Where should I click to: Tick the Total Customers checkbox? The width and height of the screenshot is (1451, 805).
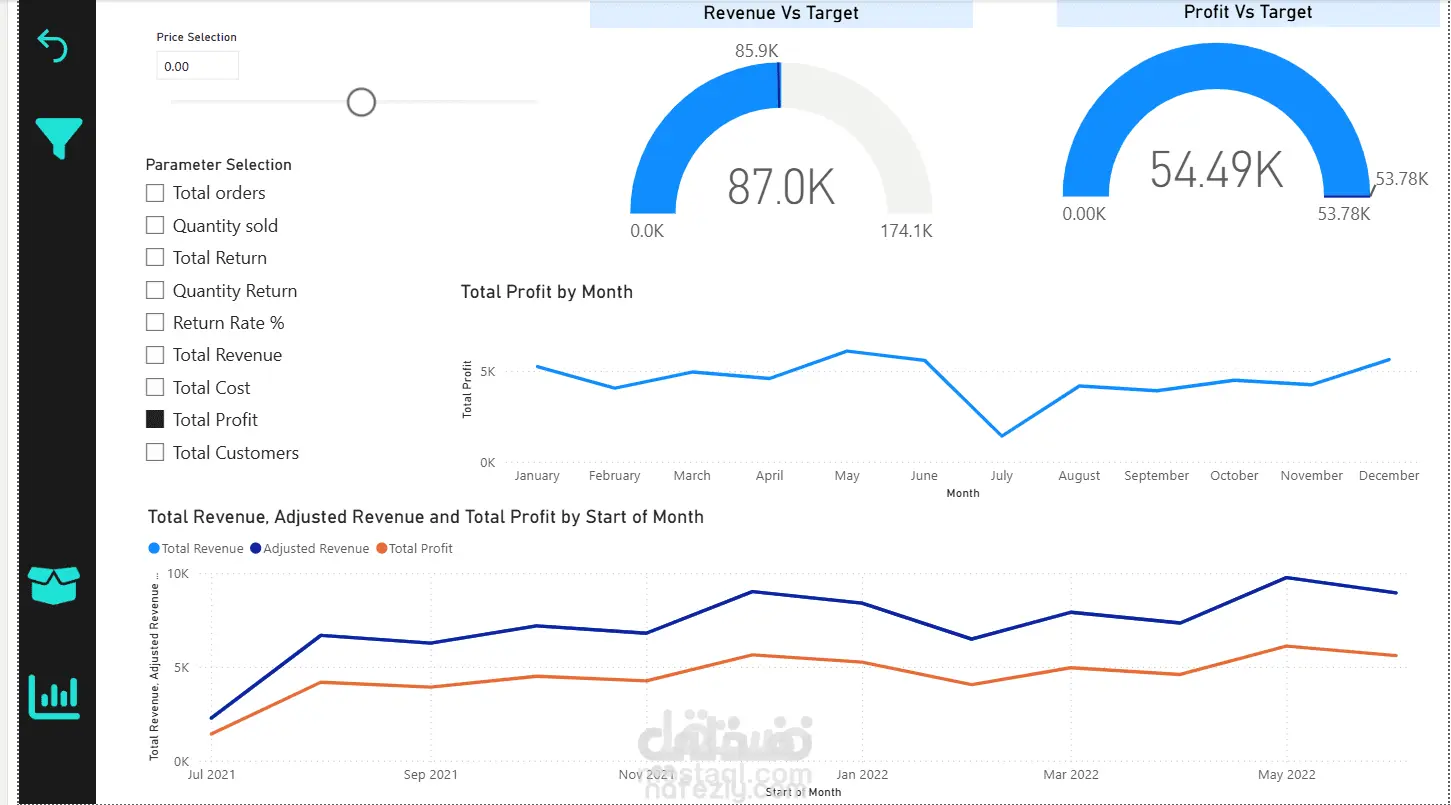[x=155, y=452]
